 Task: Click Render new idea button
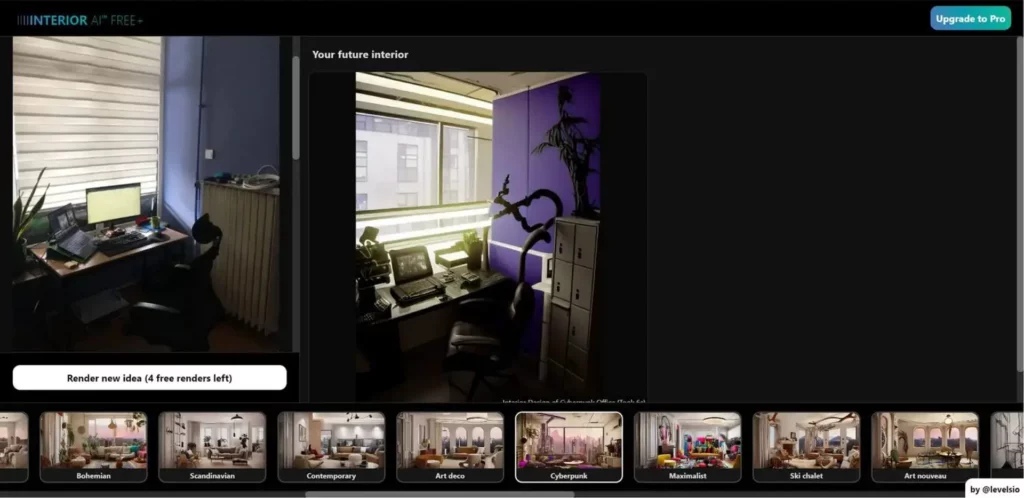[149, 378]
